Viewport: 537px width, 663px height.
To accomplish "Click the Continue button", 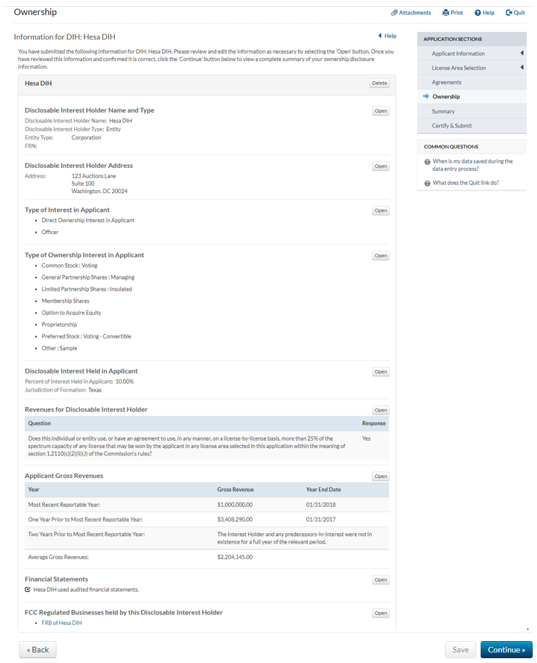I will tap(506, 650).
